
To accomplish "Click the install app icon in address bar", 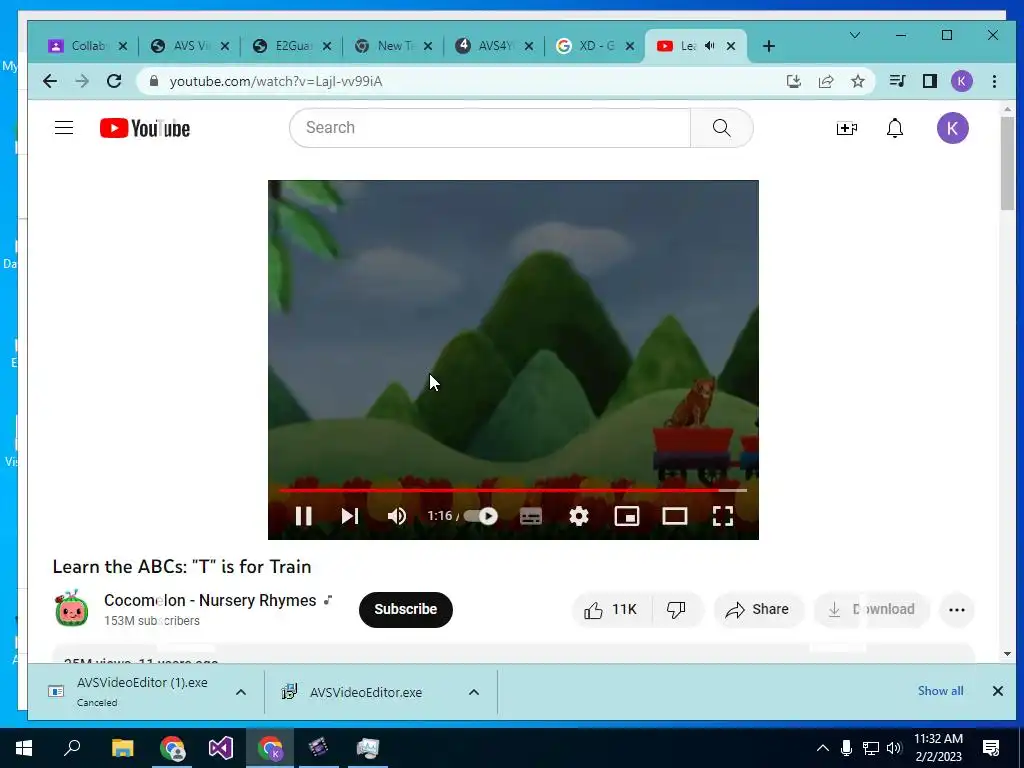I will point(793,81).
